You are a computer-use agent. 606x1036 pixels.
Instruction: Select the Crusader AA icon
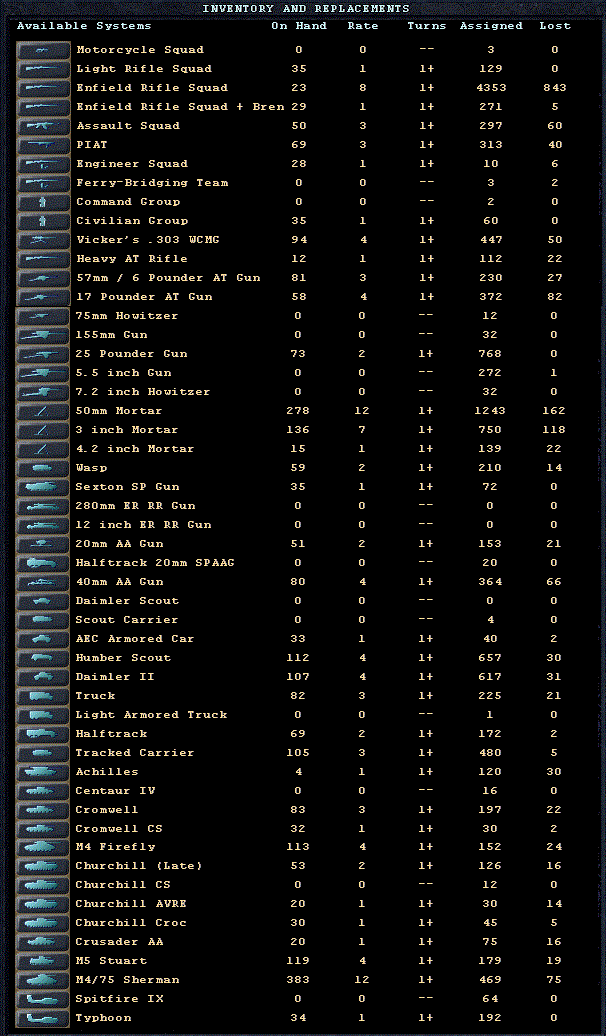(x=43, y=943)
